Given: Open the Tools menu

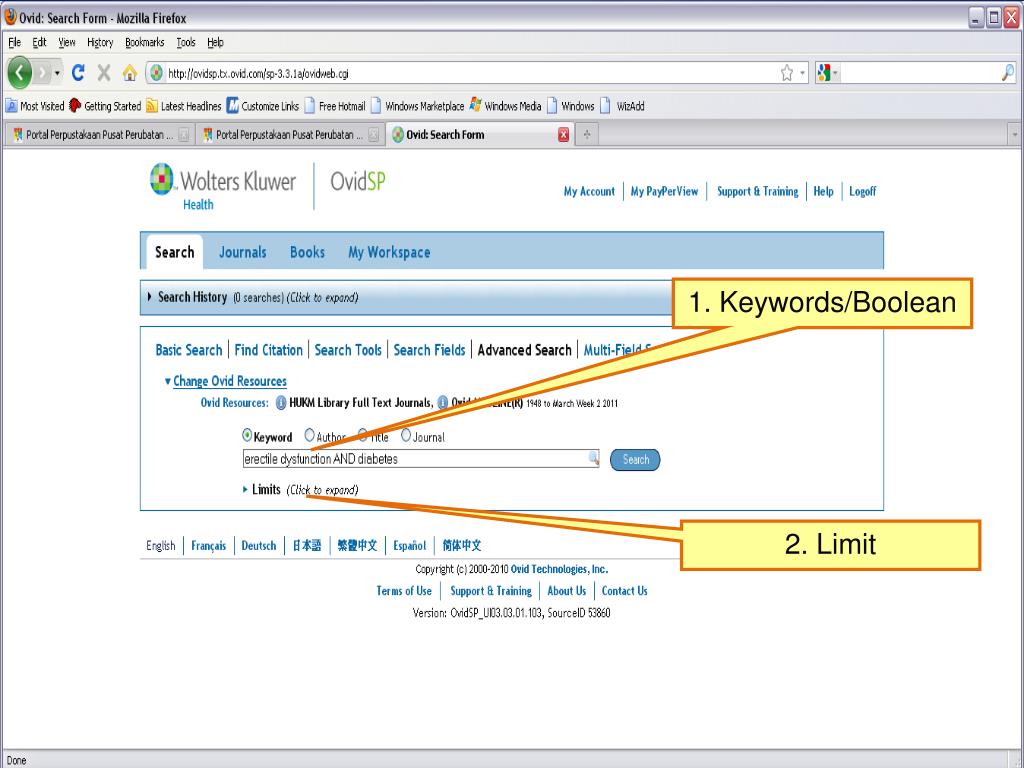Looking at the screenshot, I should point(185,42).
